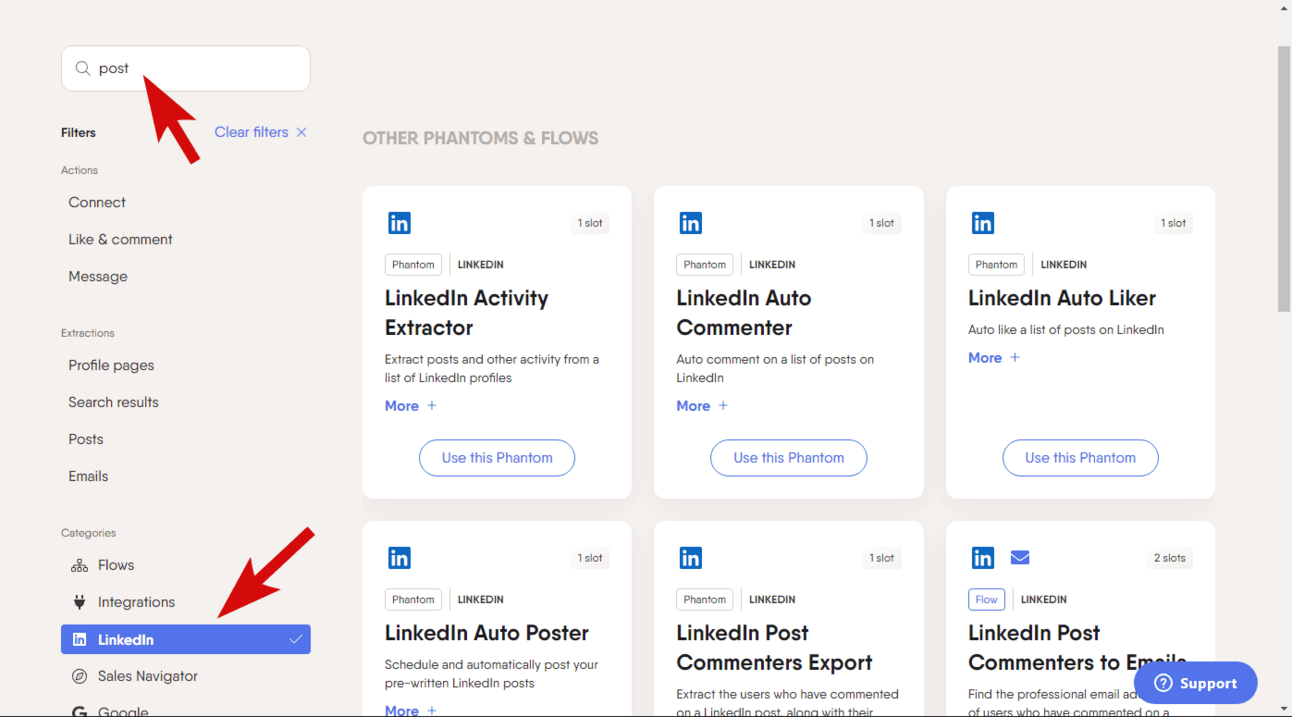Toggle off the LinkedIn category filter

pyautogui.click(x=185, y=639)
